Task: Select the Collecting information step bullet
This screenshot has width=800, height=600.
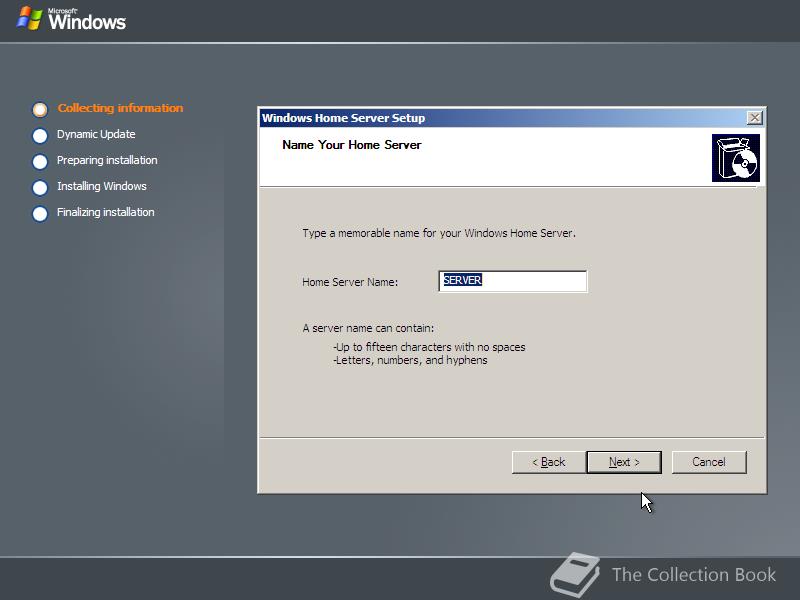Action: 40,109
